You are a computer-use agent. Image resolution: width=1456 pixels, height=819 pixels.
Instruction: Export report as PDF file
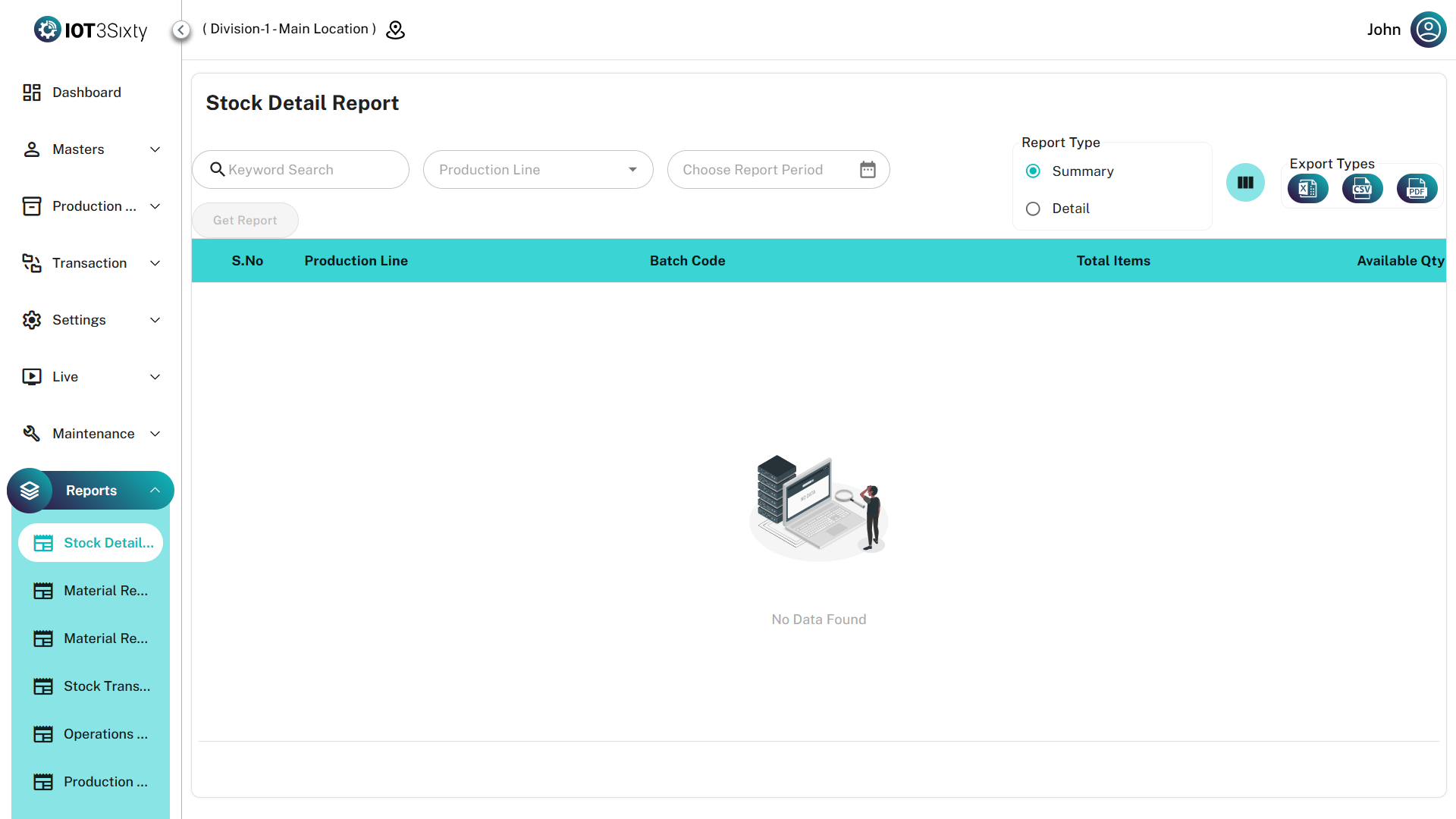point(1417,189)
